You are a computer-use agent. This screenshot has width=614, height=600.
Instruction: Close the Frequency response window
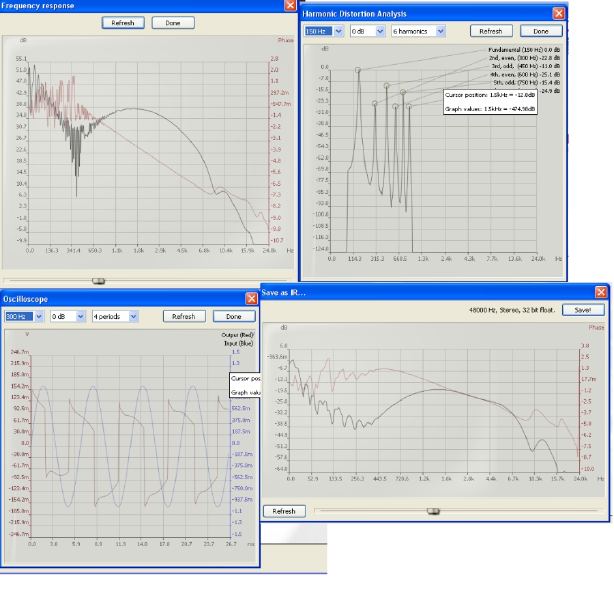pyautogui.click(x=290, y=5)
